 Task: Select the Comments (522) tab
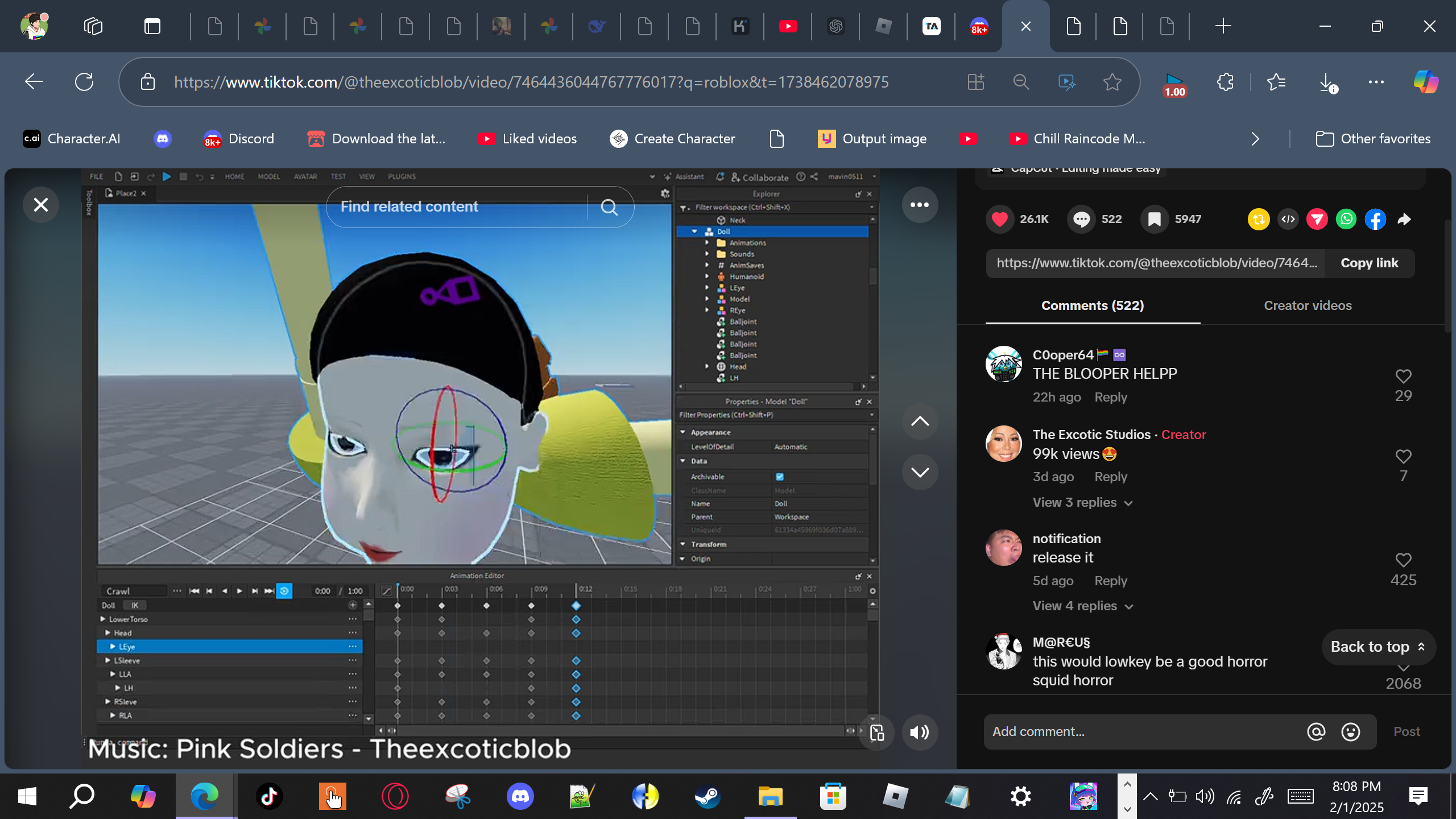pyautogui.click(x=1093, y=306)
